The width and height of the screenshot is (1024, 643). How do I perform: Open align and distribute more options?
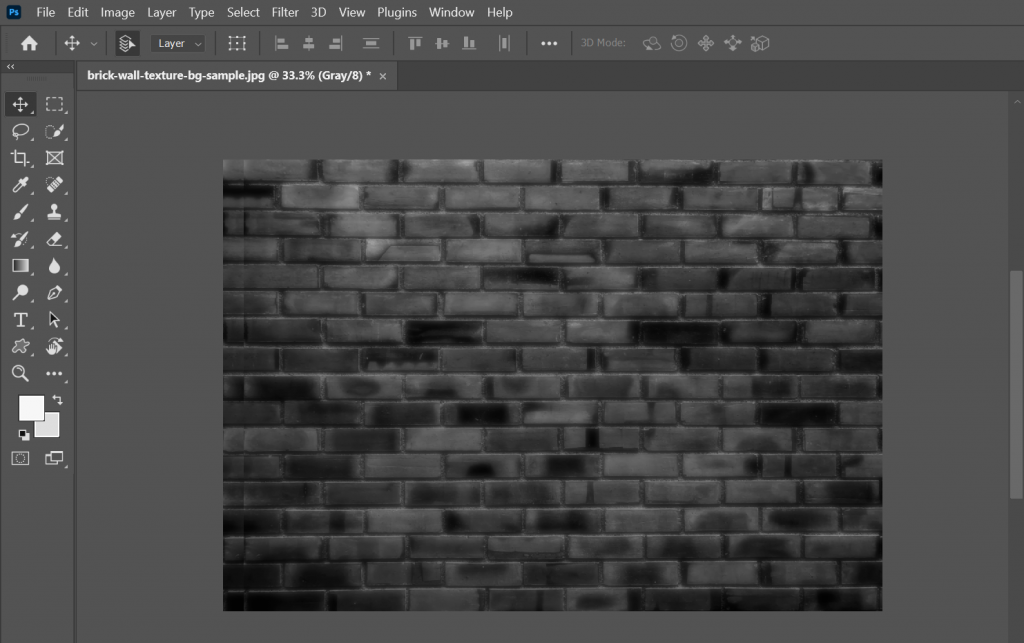(x=549, y=43)
